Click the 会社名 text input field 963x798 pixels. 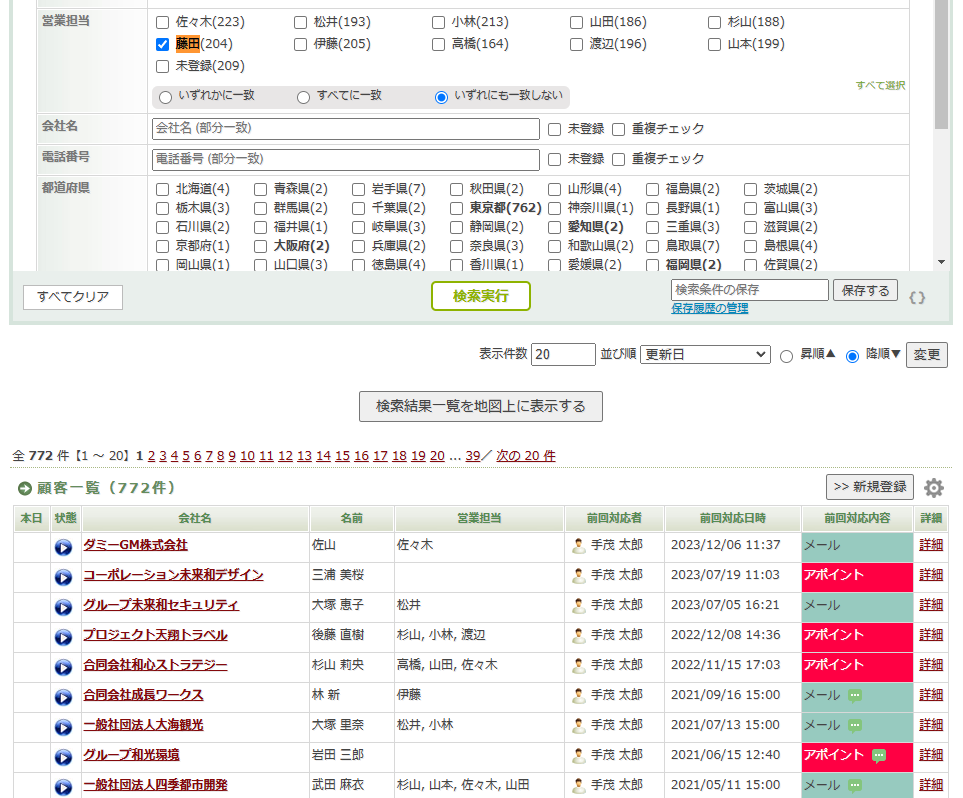click(345, 129)
